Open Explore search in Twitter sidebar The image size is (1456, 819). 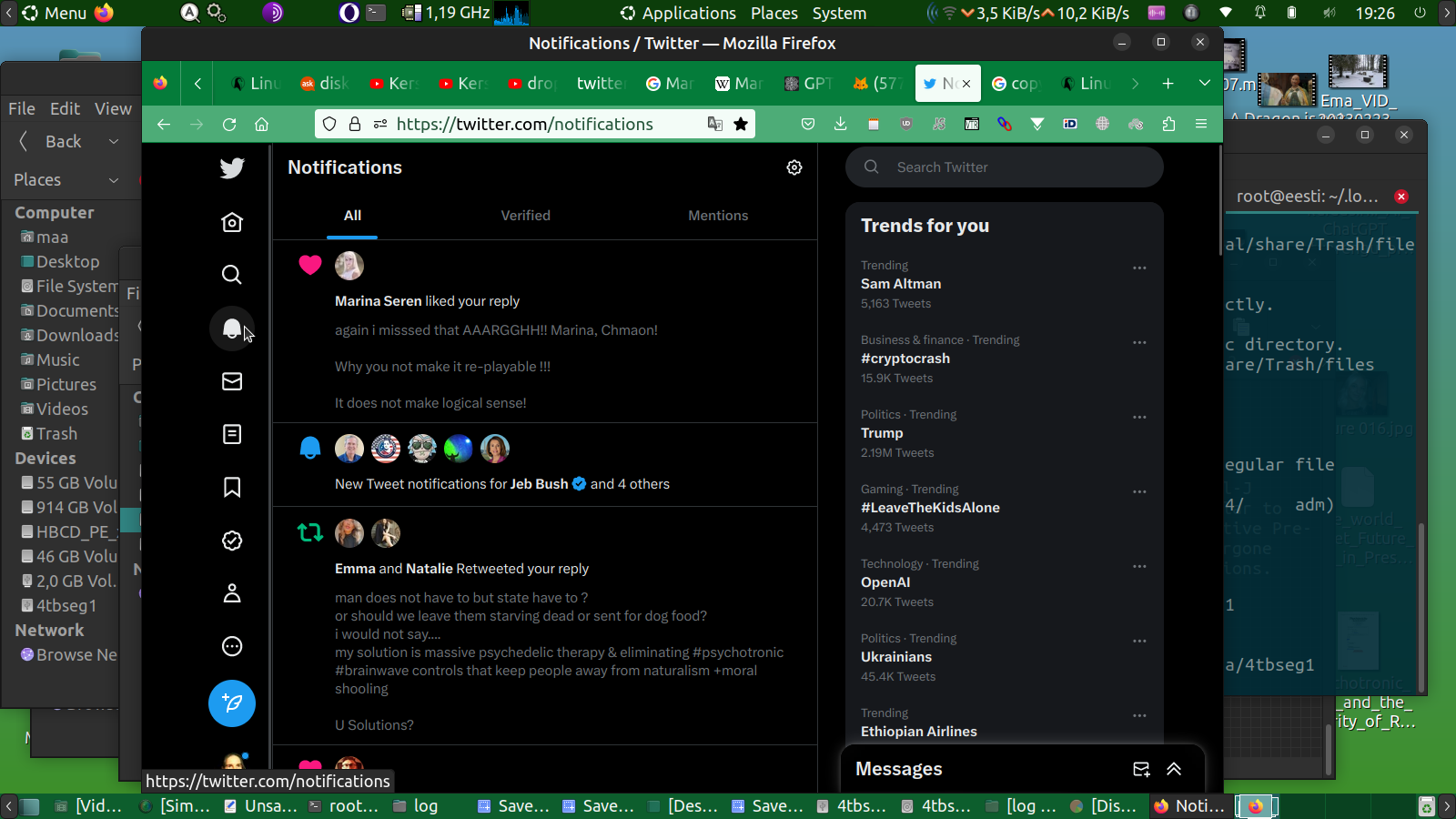point(232,275)
